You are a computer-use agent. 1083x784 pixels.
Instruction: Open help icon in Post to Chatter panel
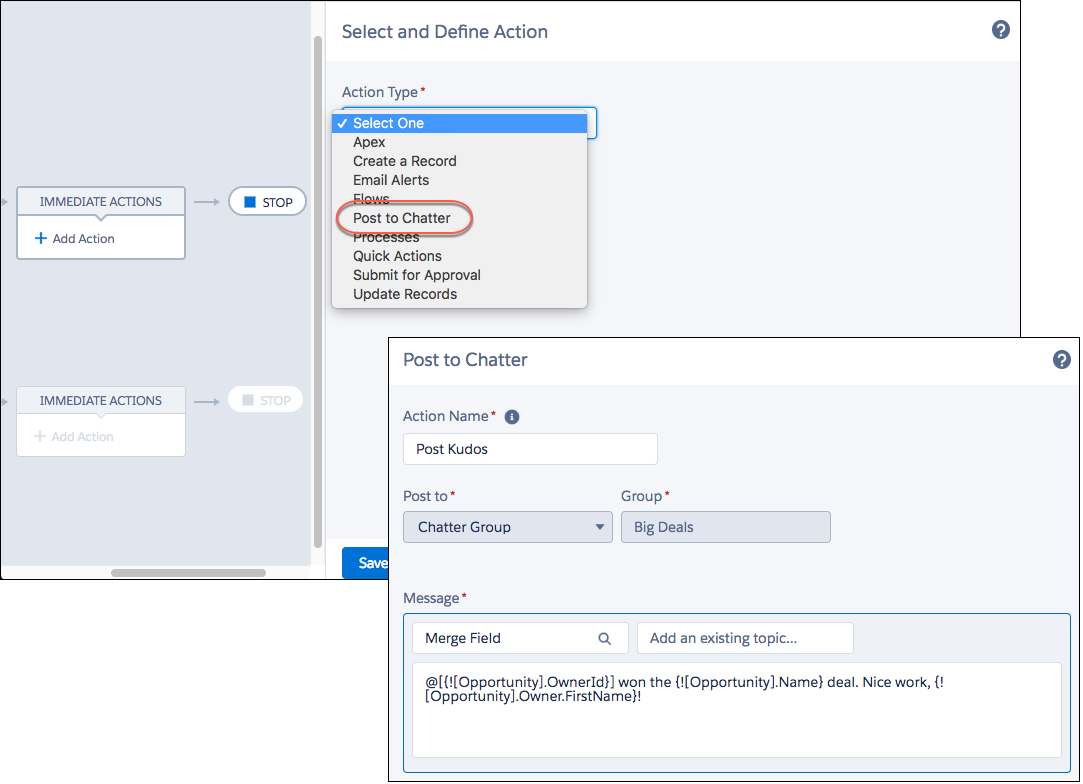click(x=1061, y=359)
